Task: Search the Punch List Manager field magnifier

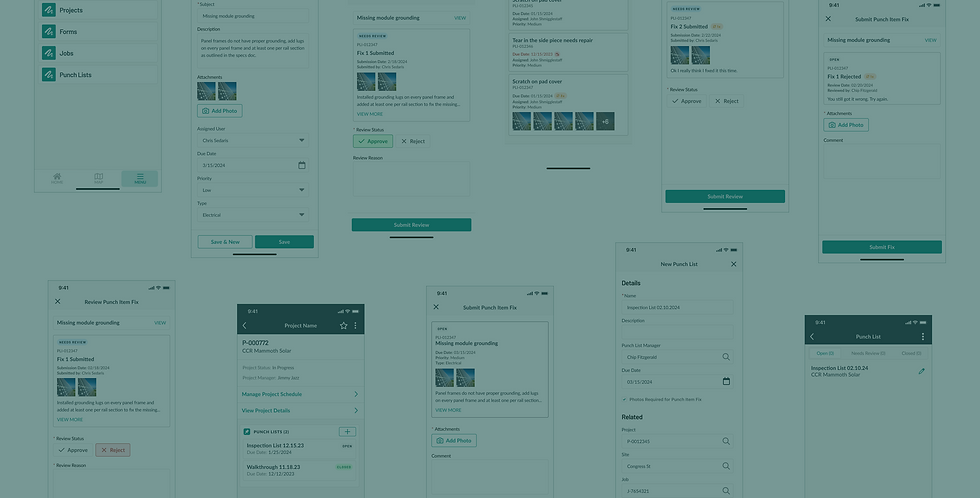Action: (726, 357)
